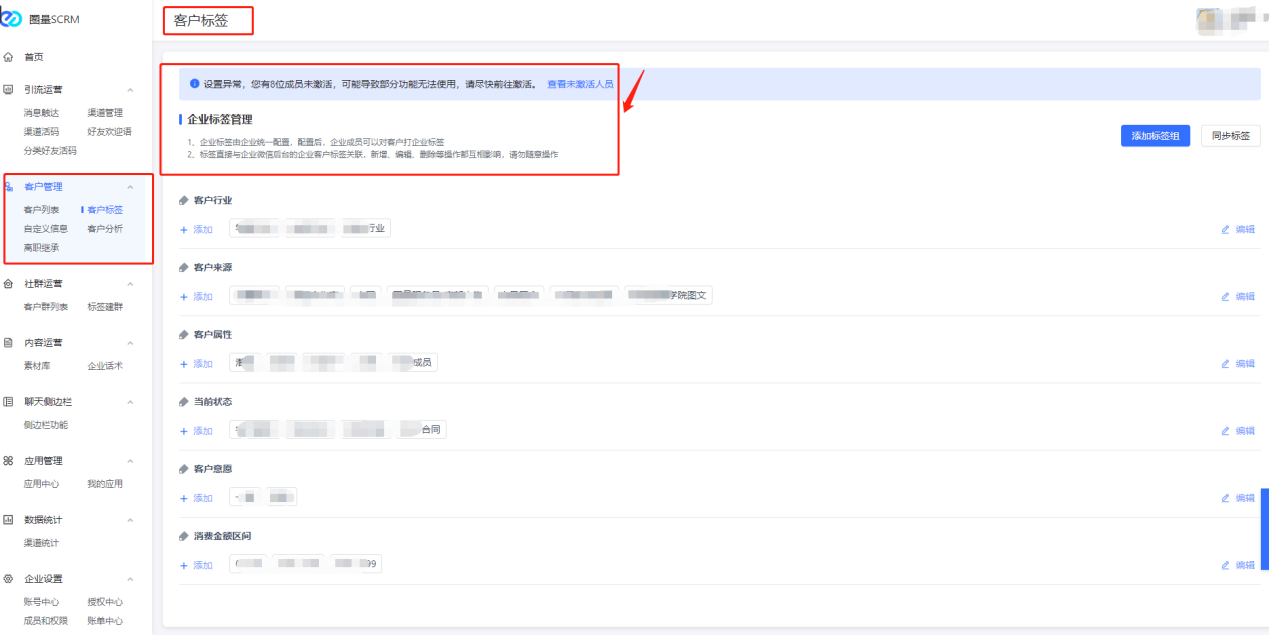
Task: Open 渠道统计 in the sidebar
Action: [x=41, y=543]
